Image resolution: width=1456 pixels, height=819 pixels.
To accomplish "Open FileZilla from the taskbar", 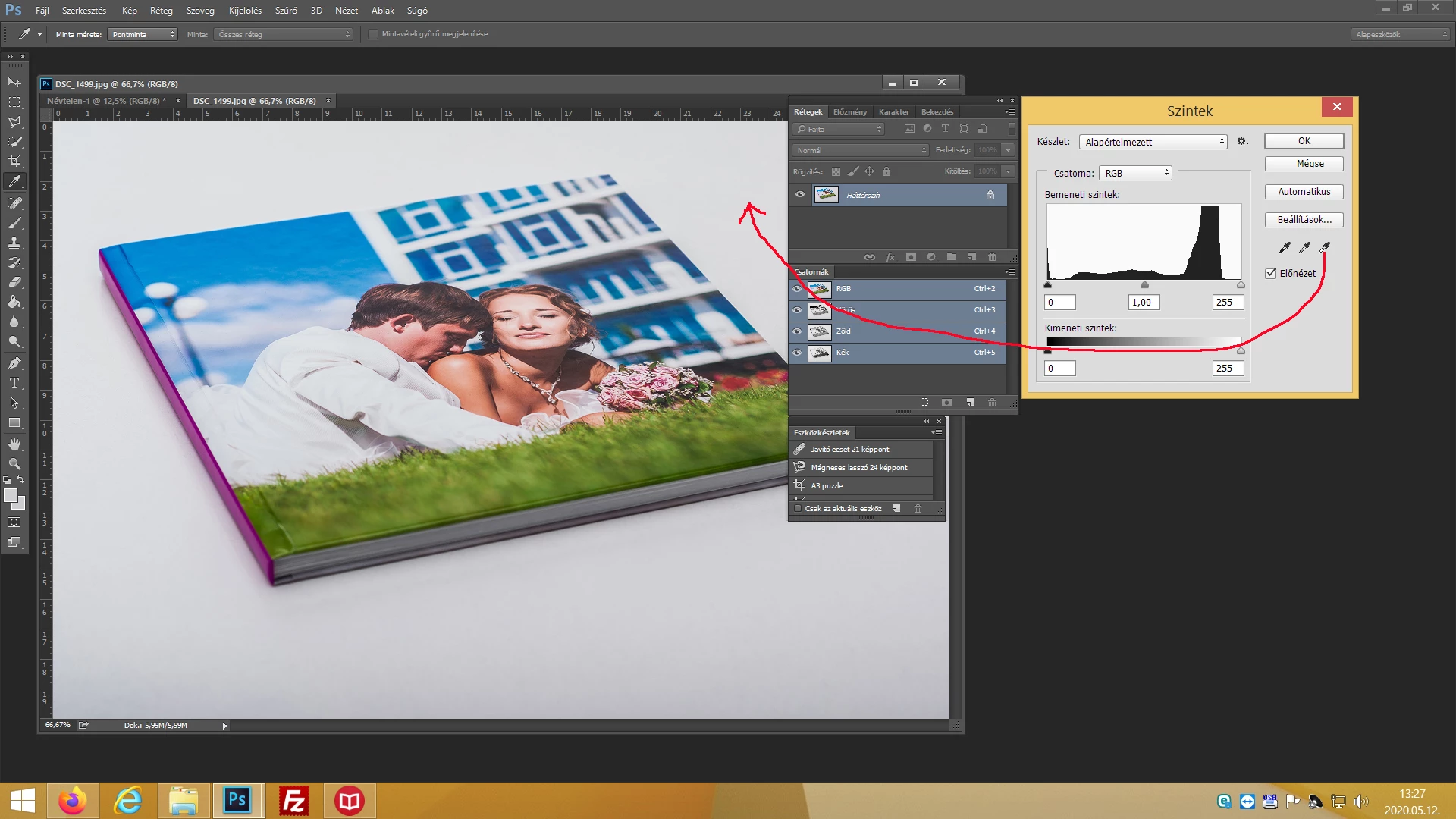I will (x=293, y=801).
